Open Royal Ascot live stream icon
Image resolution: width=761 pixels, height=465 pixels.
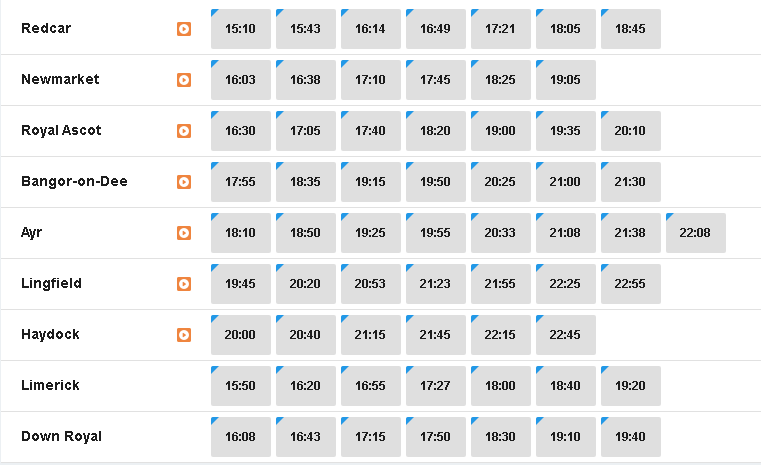[183, 131]
